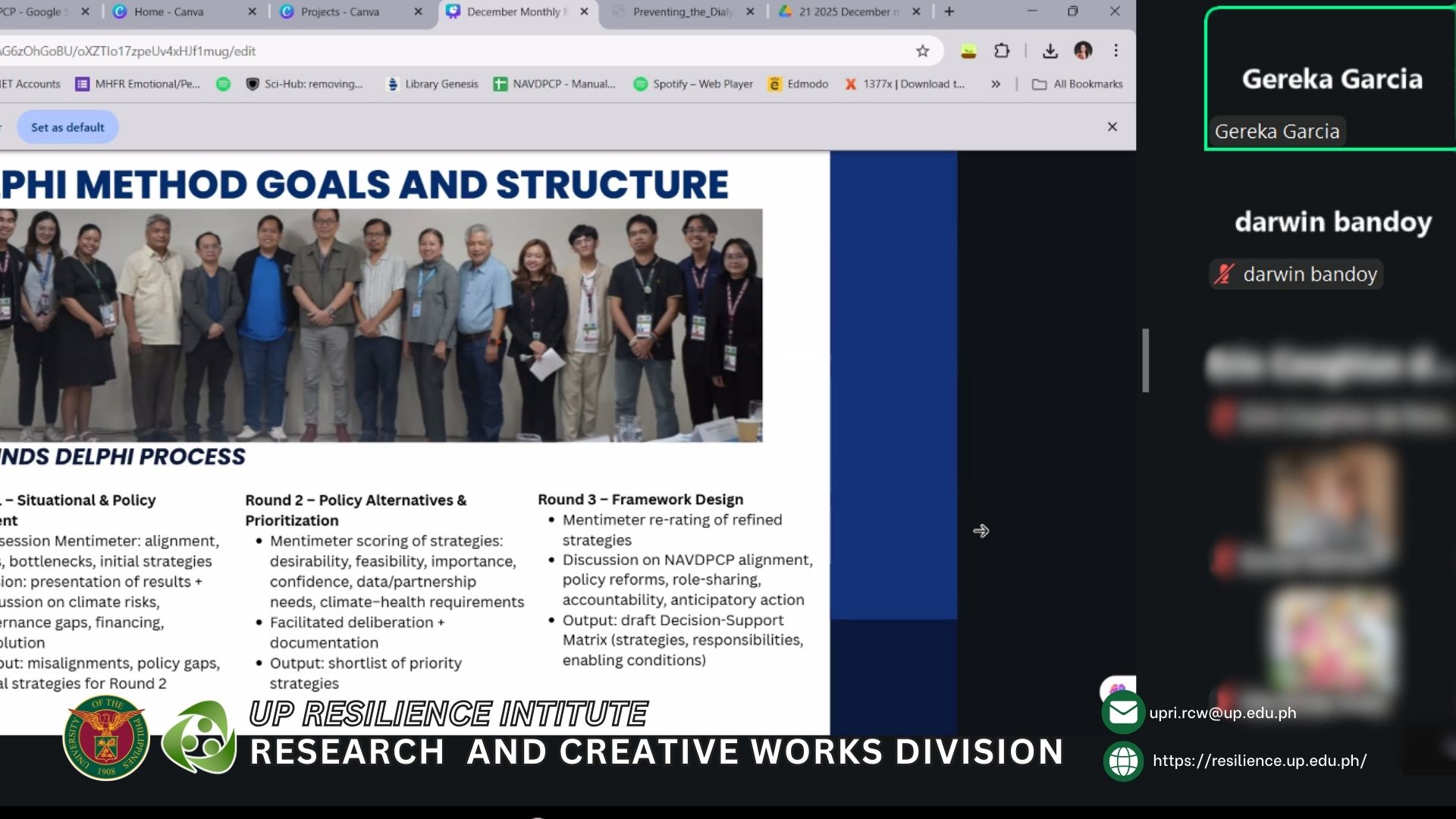The width and height of the screenshot is (1456, 819).
Task: Open the Chrome three-dot menu
Action: pos(1116,51)
